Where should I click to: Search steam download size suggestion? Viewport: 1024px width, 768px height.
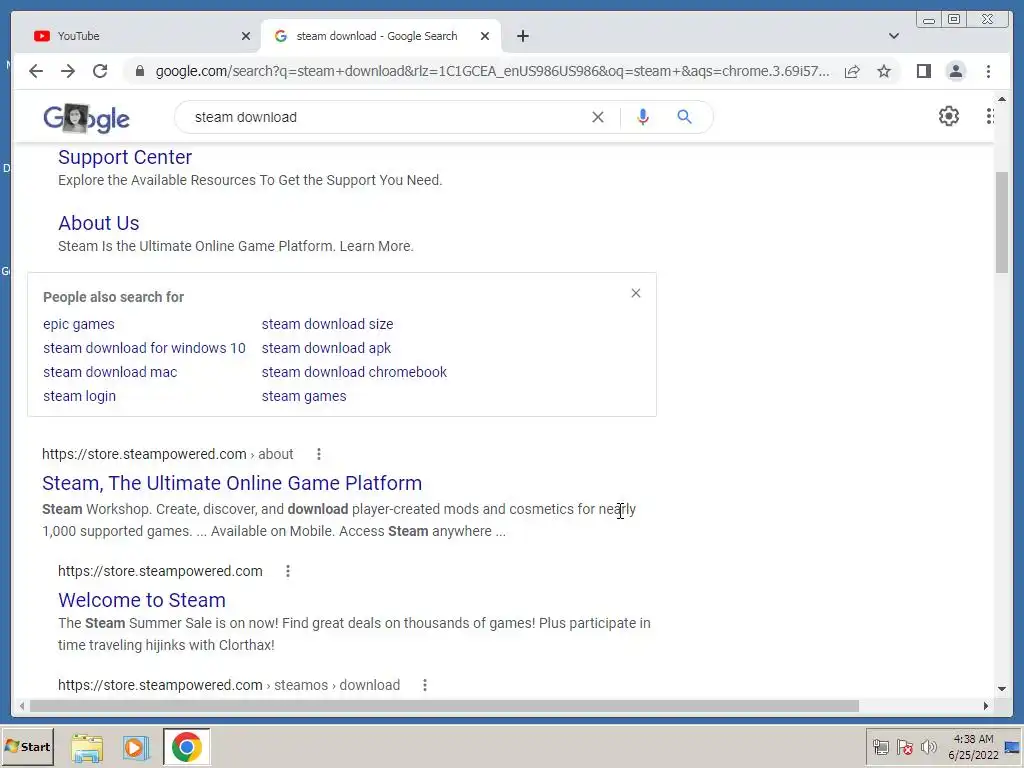(327, 324)
